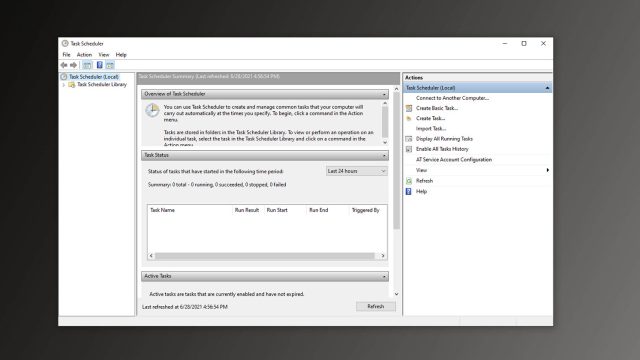Viewport: 640px width, 360px height.
Task: Collapse the Active Tasks section
Action: pos(384,276)
